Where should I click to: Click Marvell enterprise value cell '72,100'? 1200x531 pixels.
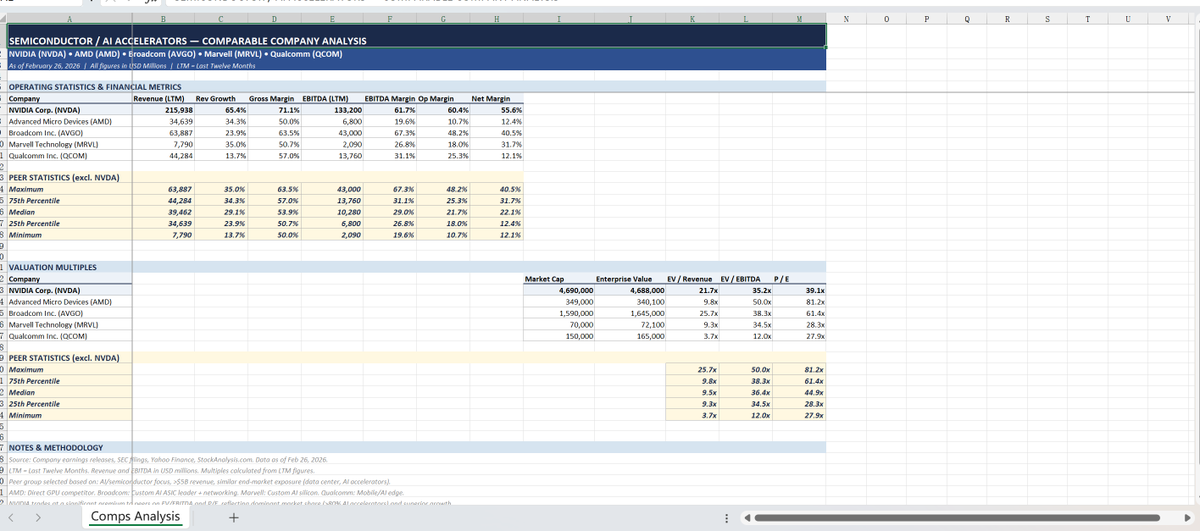pyautogui.click(x=630, y=325)
